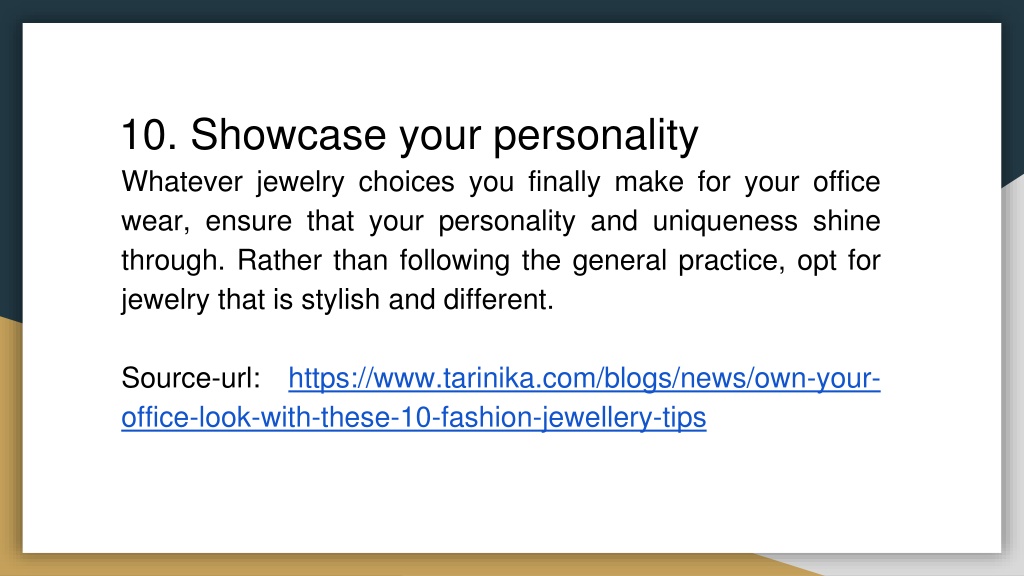
Task: Click the word 'uniqueness' in the paragraph
Action: point(725,221)
